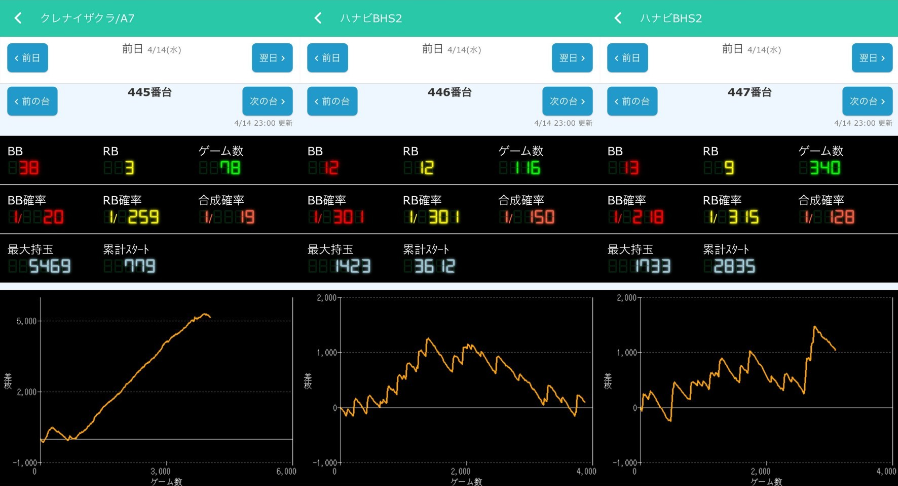Click 翌日 button for machine 445番台
Image resolution: width=898 pixels, height=486 pixels.
[272, 58]
